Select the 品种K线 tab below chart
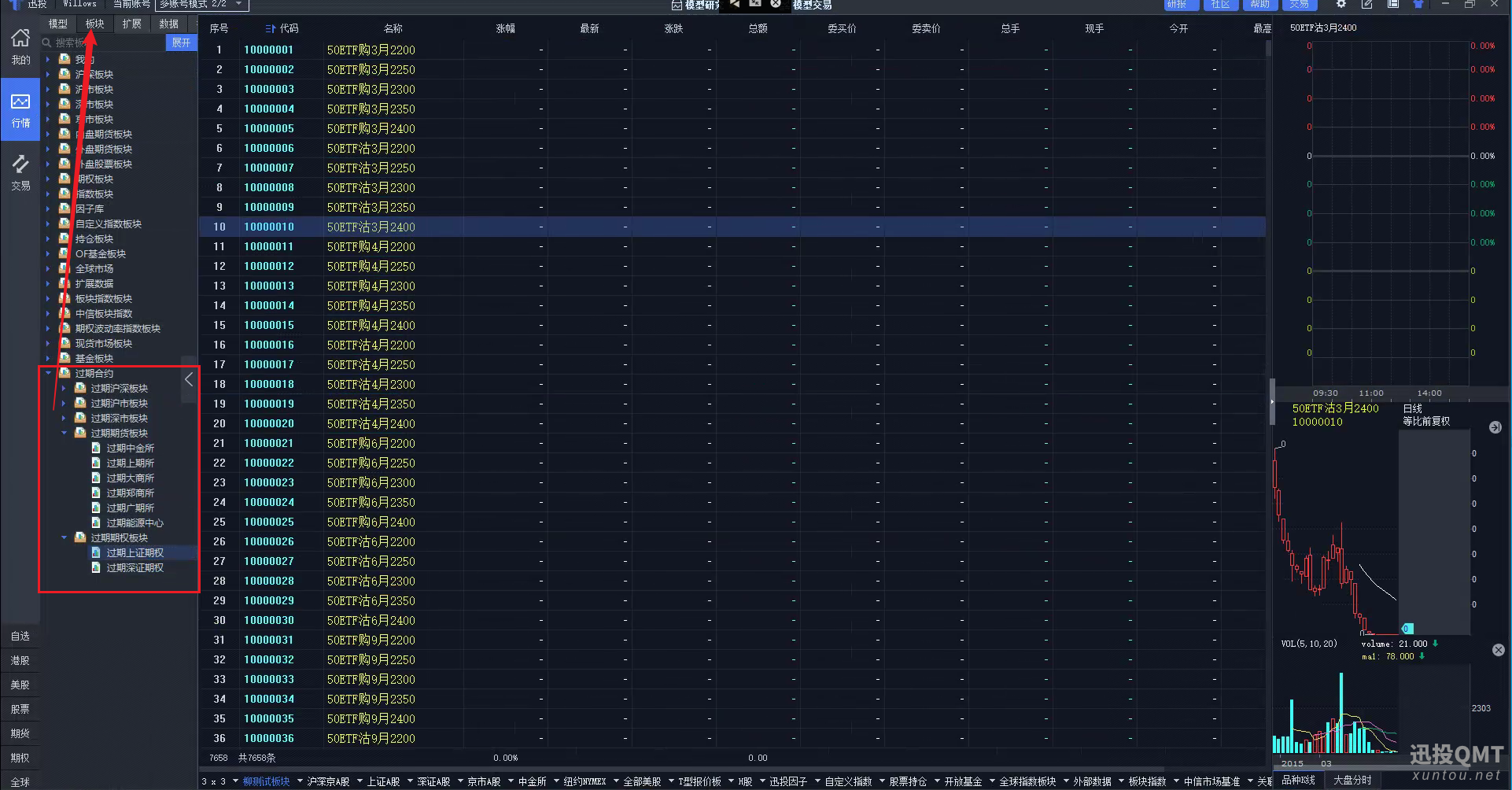The width and height of the screenshot is (1512, 790). [1298, 780]
